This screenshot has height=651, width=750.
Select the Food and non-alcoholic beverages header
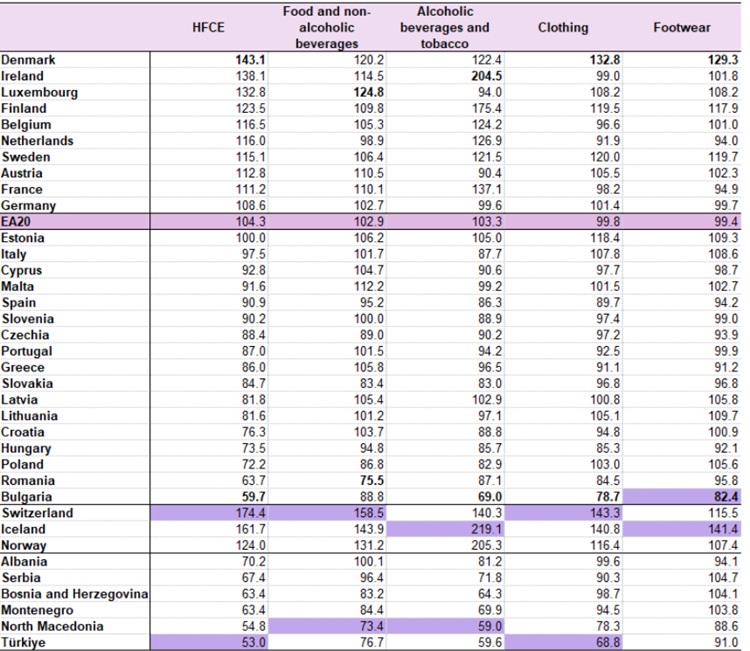327,28
